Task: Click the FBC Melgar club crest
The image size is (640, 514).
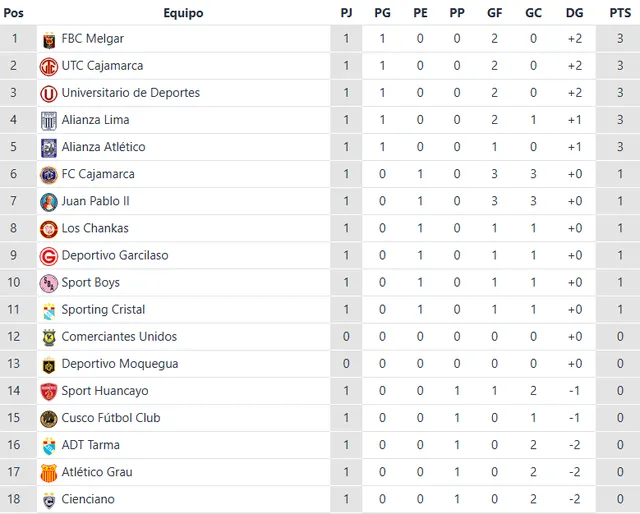Action: click(x=48, y=39)
